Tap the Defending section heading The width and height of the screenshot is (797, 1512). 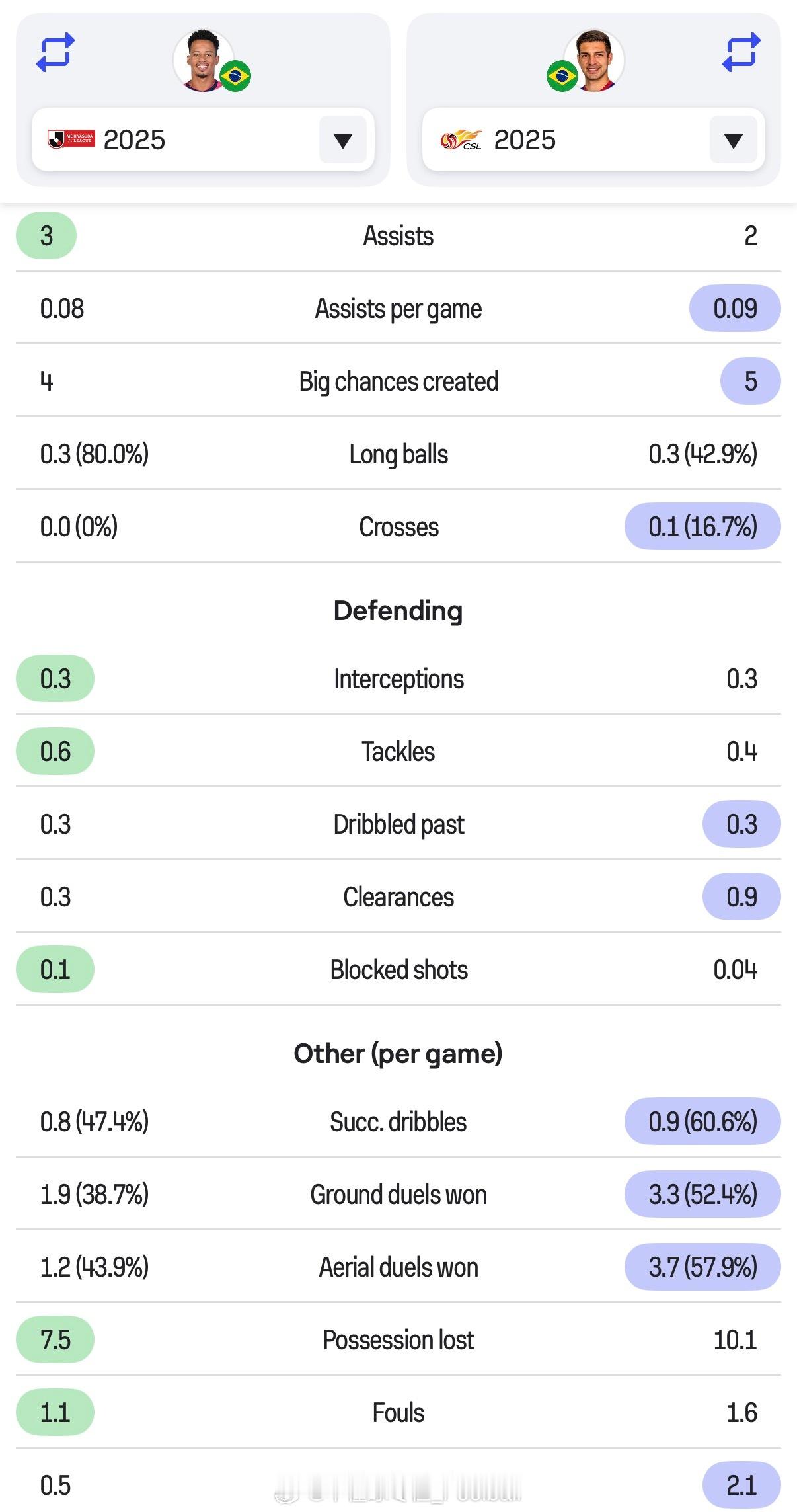[398, 611]
